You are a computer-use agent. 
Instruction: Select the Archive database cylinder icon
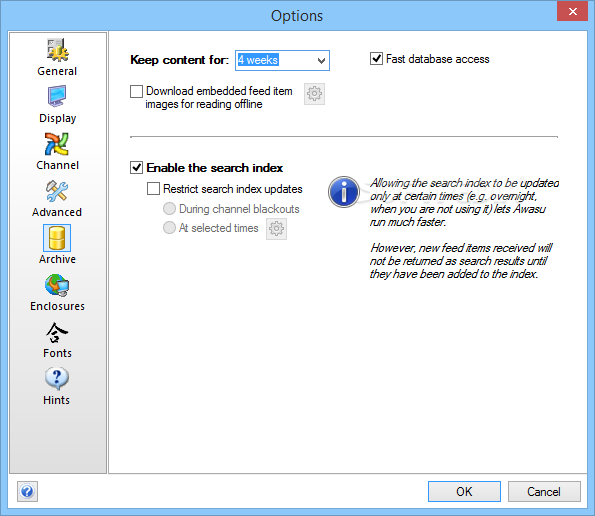[x=57, y=238]
